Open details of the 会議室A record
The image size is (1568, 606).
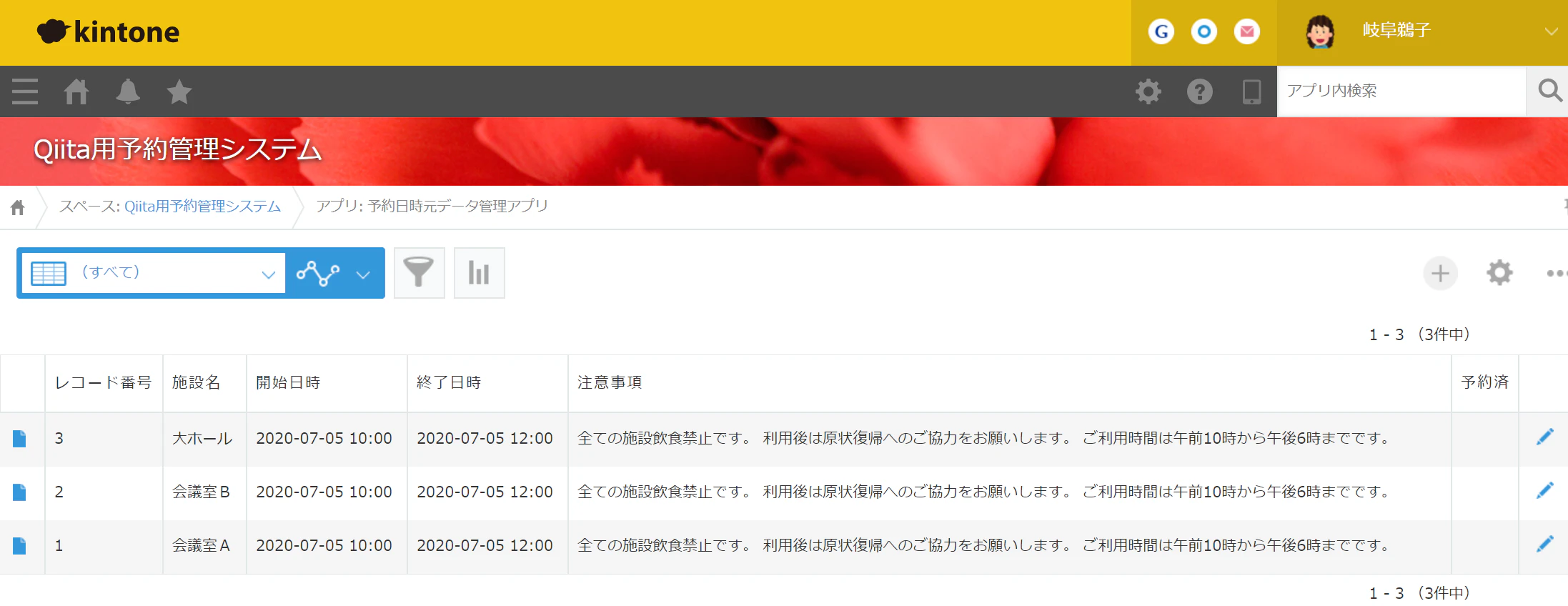(19, 546)
